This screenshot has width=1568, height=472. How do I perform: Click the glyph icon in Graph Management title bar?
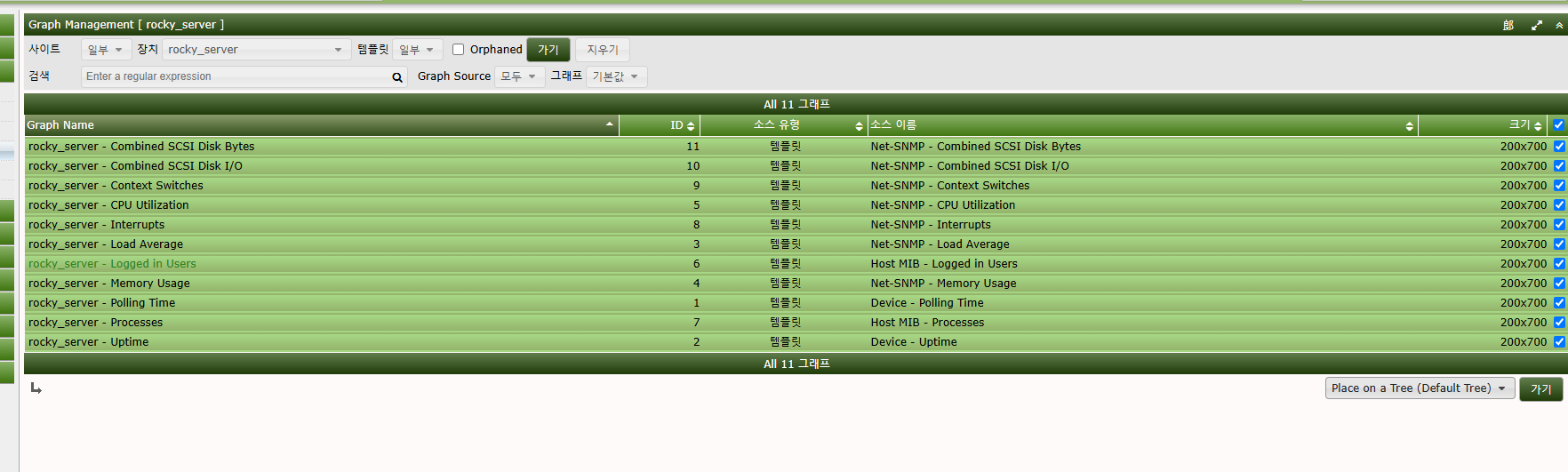[1508, 25]
